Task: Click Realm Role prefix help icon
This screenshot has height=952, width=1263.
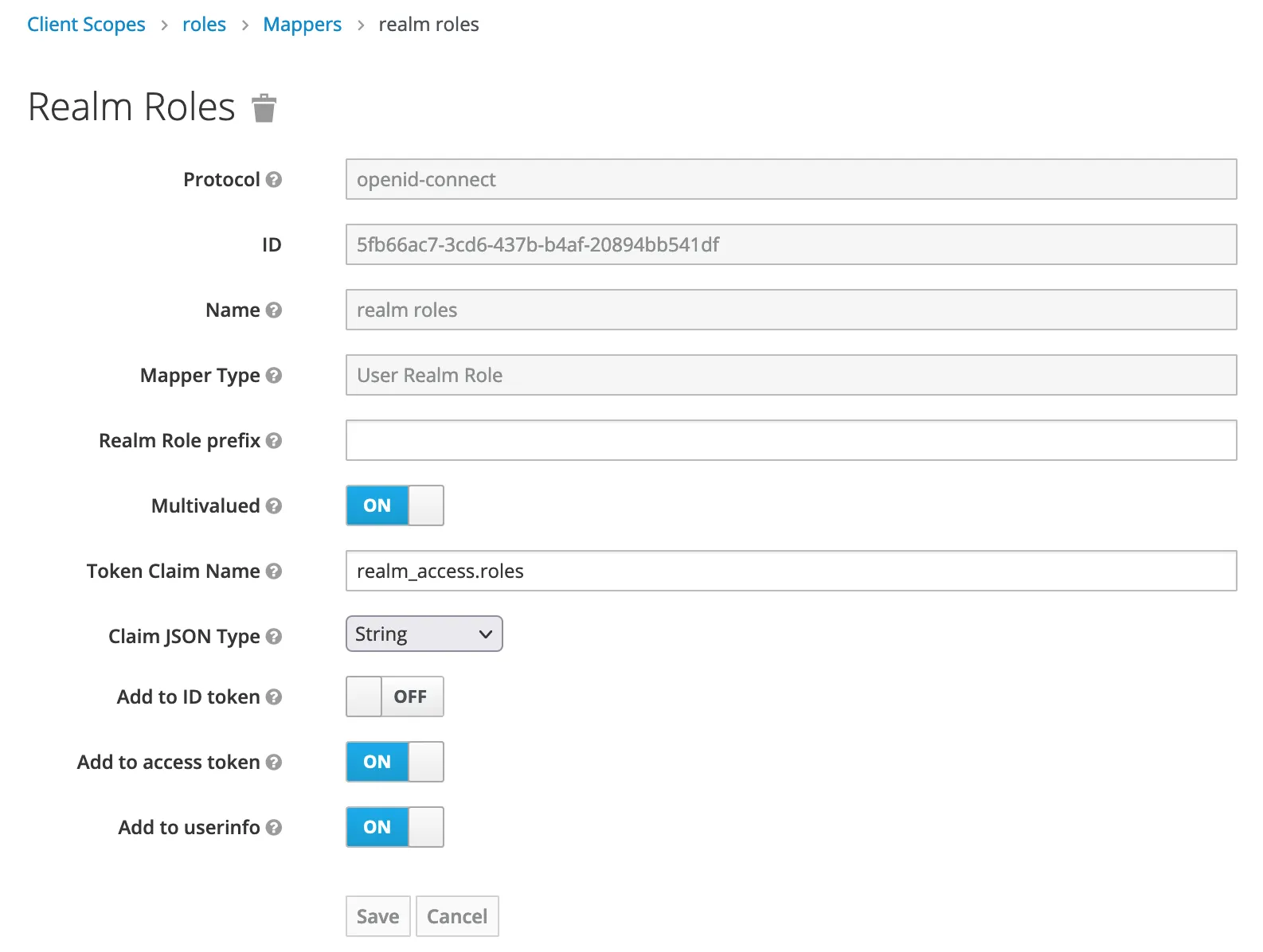Action: point(274,441)
